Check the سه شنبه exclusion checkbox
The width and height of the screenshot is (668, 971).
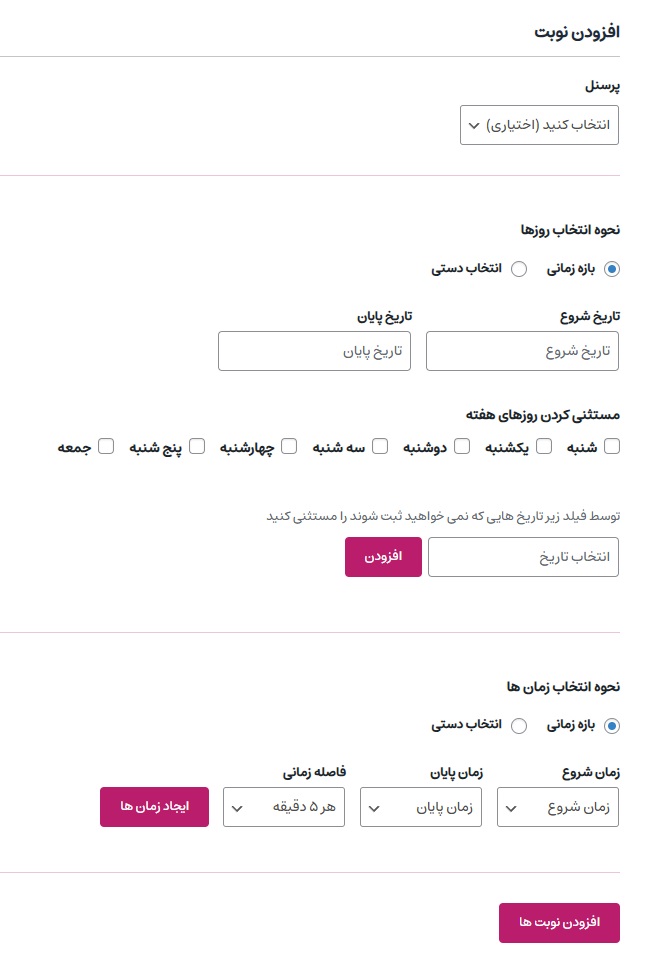coord(380,446)
